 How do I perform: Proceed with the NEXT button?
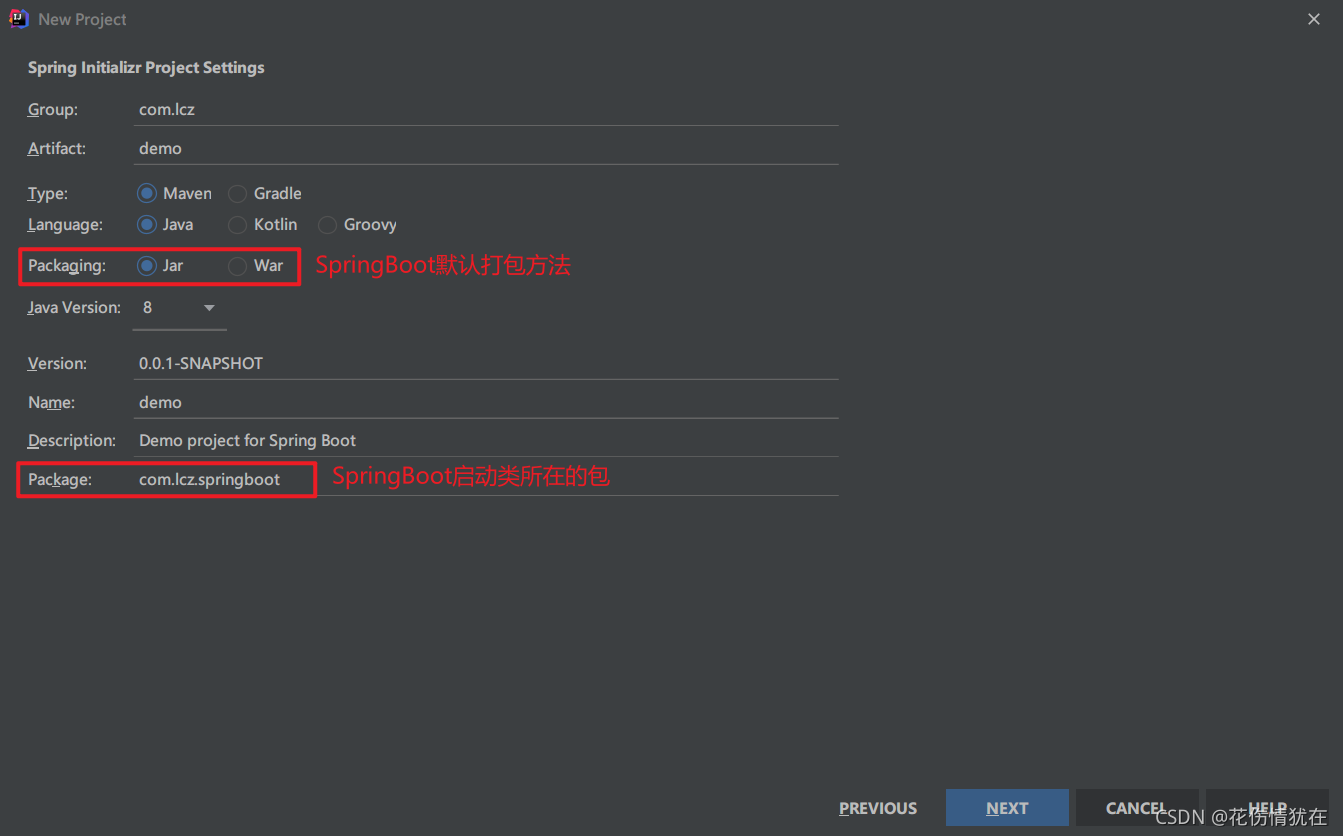1007,808
